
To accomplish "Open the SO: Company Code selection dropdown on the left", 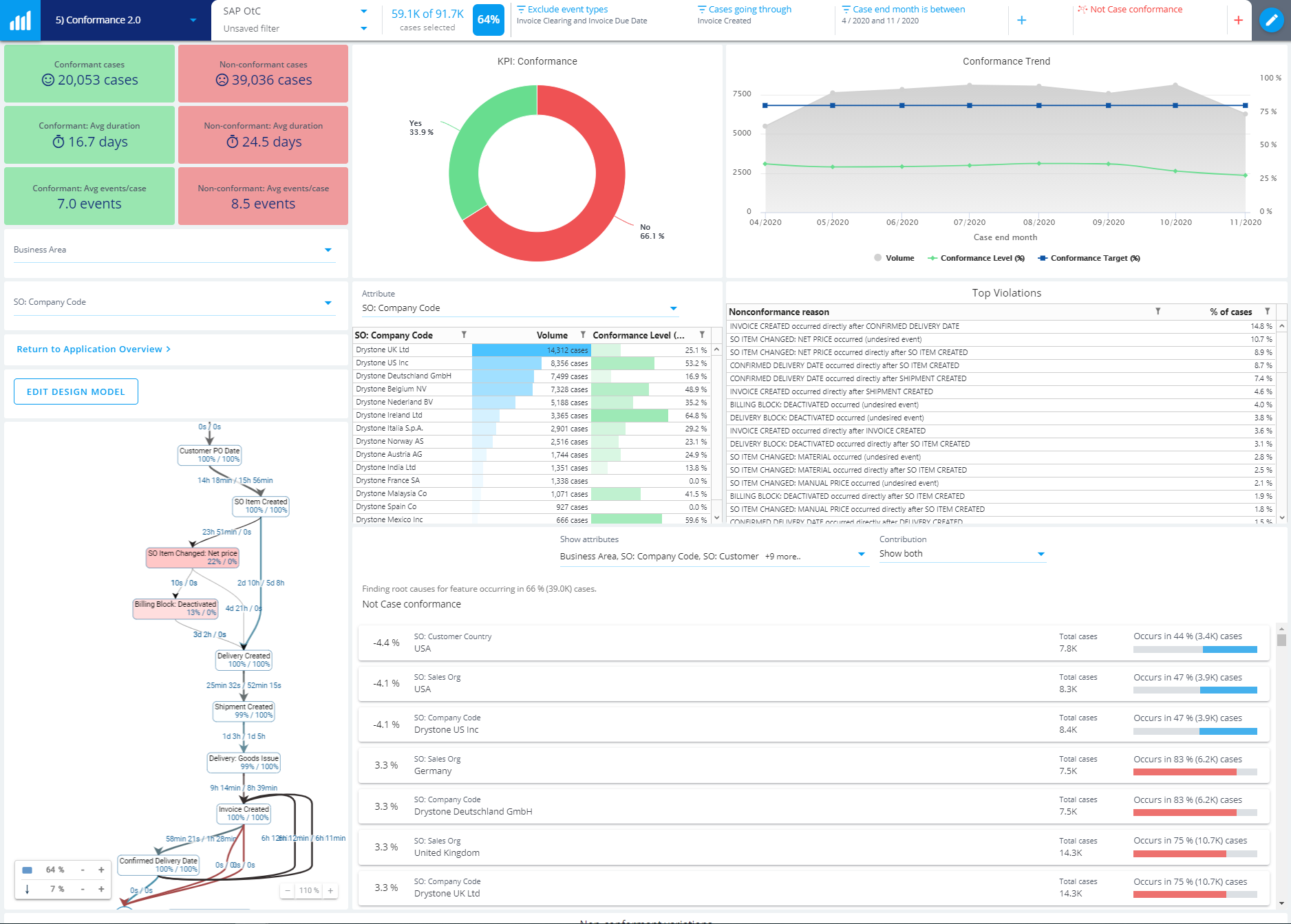I will point(175,302).
